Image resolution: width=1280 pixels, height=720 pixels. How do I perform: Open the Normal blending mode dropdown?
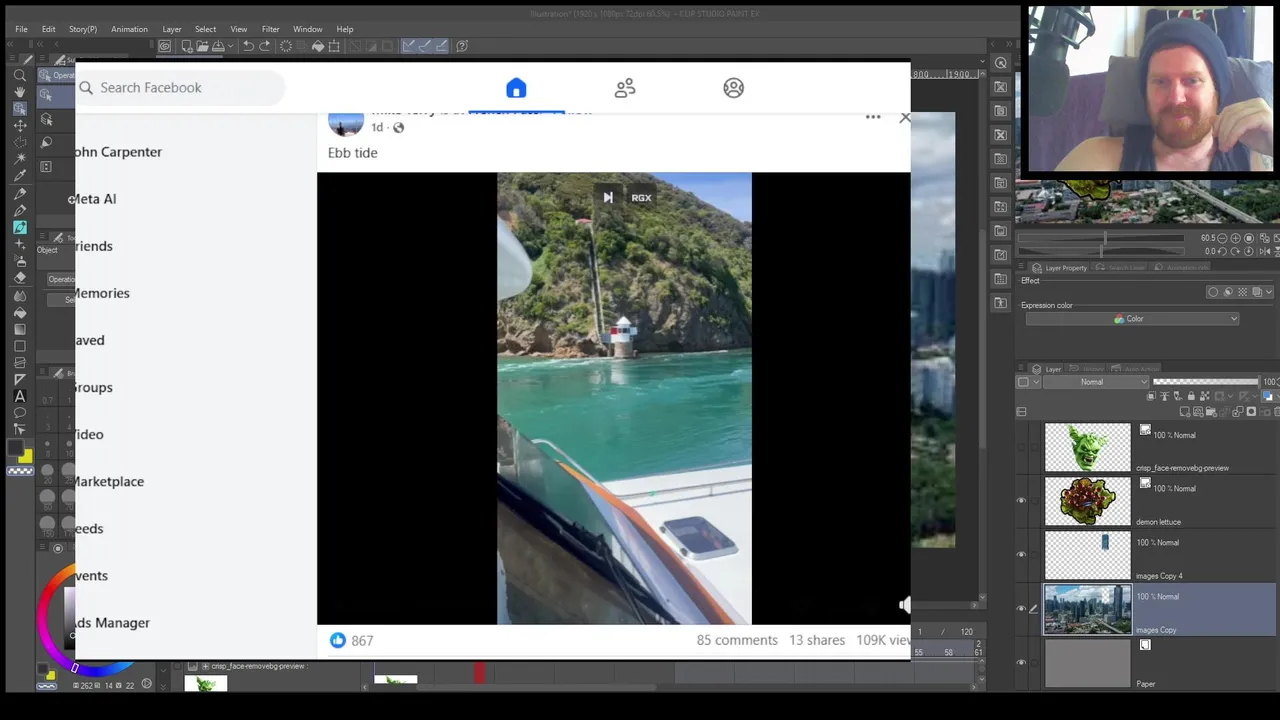[x=1095, y=382]
